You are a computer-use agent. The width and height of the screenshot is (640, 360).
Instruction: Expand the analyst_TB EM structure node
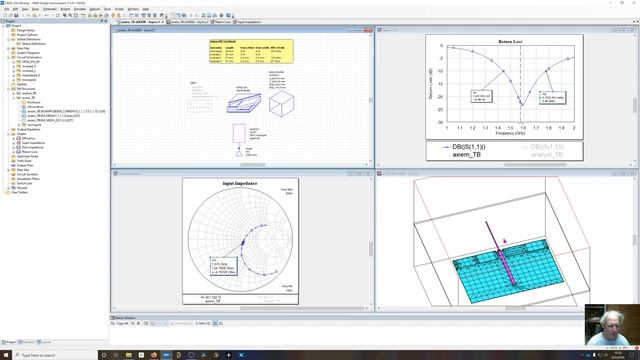point(13,93)
